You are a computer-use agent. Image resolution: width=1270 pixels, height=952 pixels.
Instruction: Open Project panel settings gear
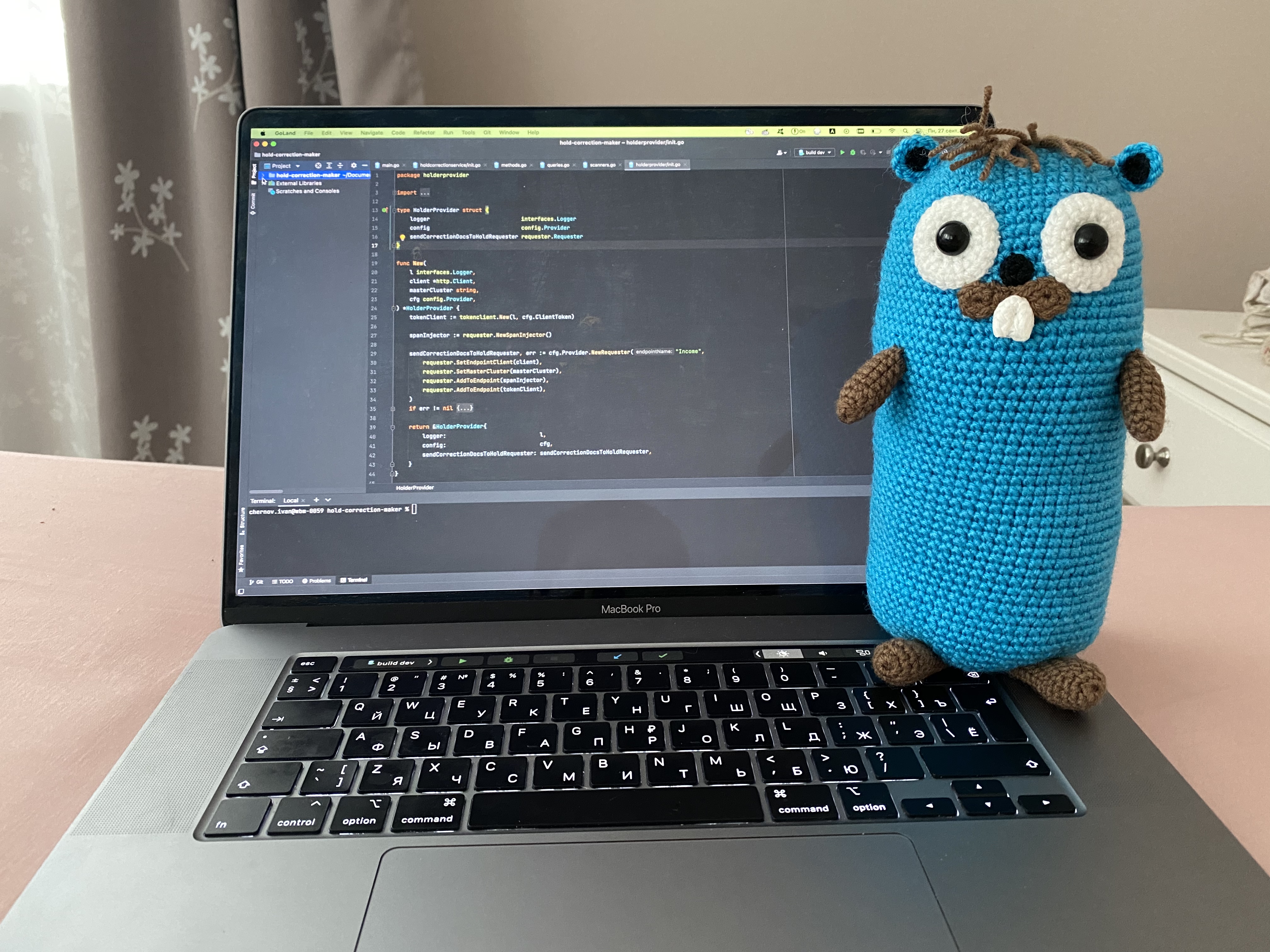click(x=354, y=165)
